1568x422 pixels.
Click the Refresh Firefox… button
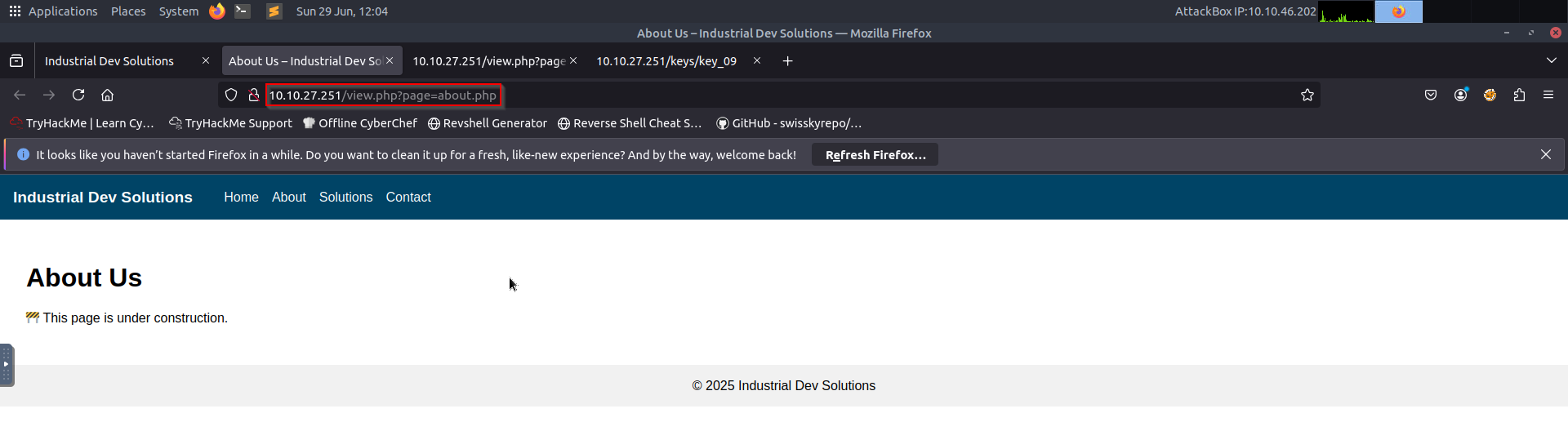(875, 154)
